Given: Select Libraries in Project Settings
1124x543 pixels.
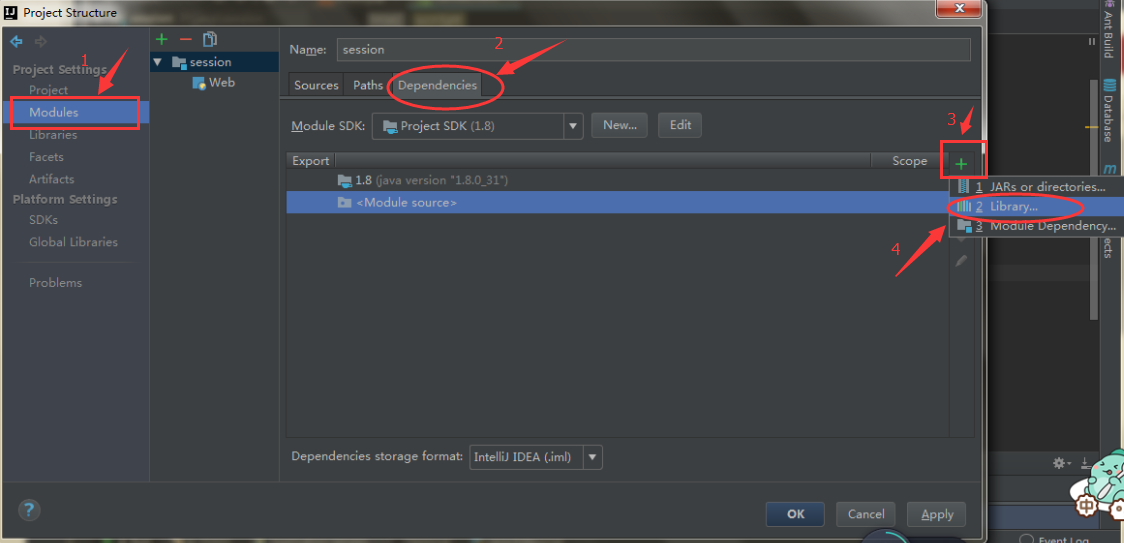Looking at the screenshot, I should tap(53, 135).
